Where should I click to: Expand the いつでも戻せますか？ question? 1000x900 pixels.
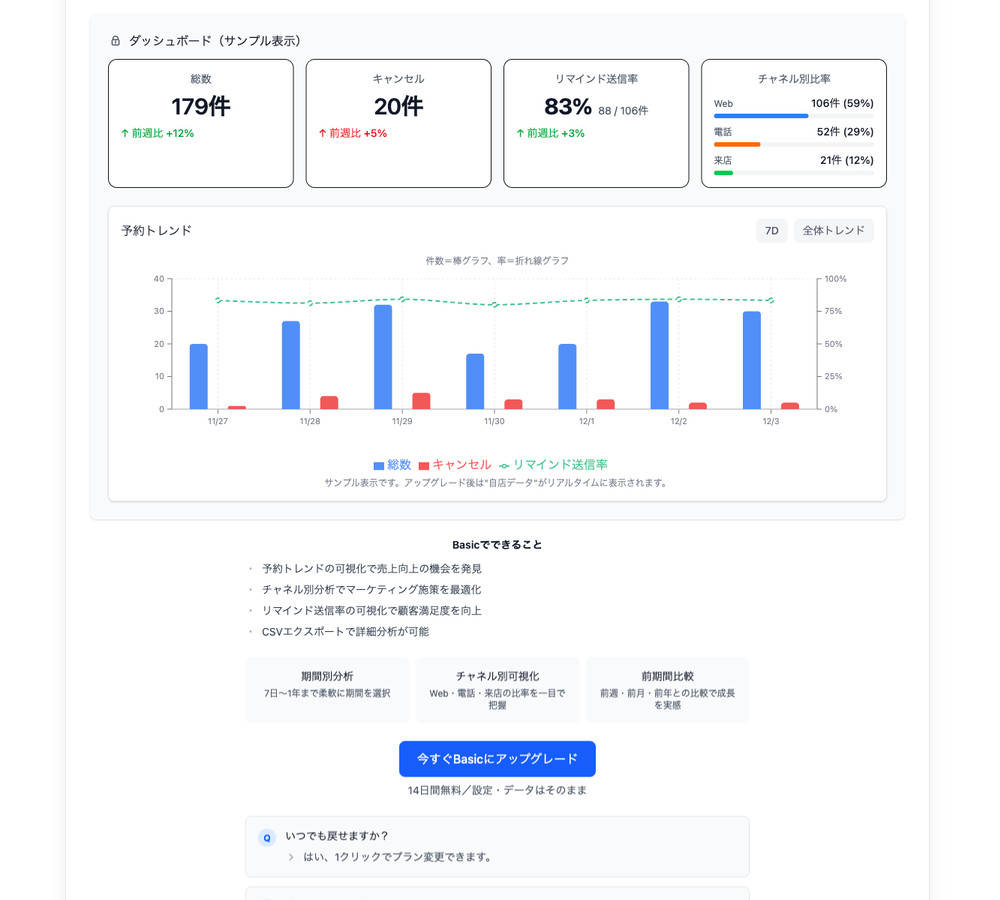point(337,836)
